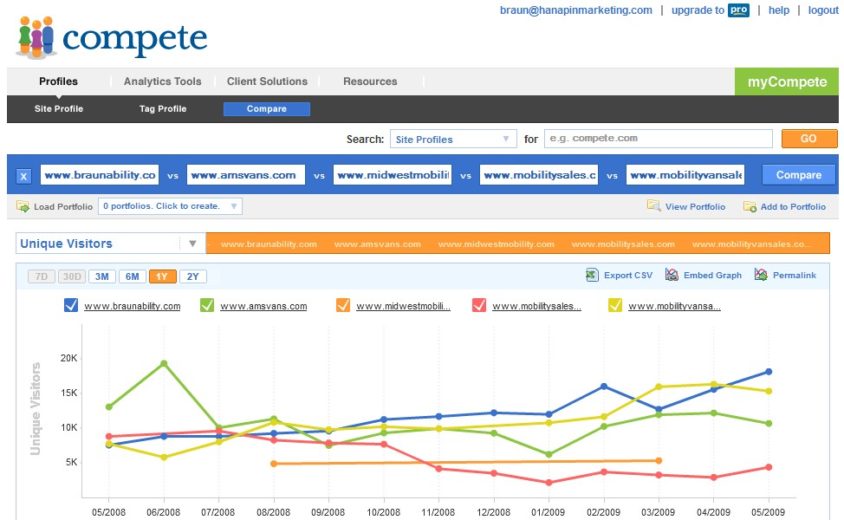
Task: Click the www.mobilitysales compare input field
Action: point(539,175)
